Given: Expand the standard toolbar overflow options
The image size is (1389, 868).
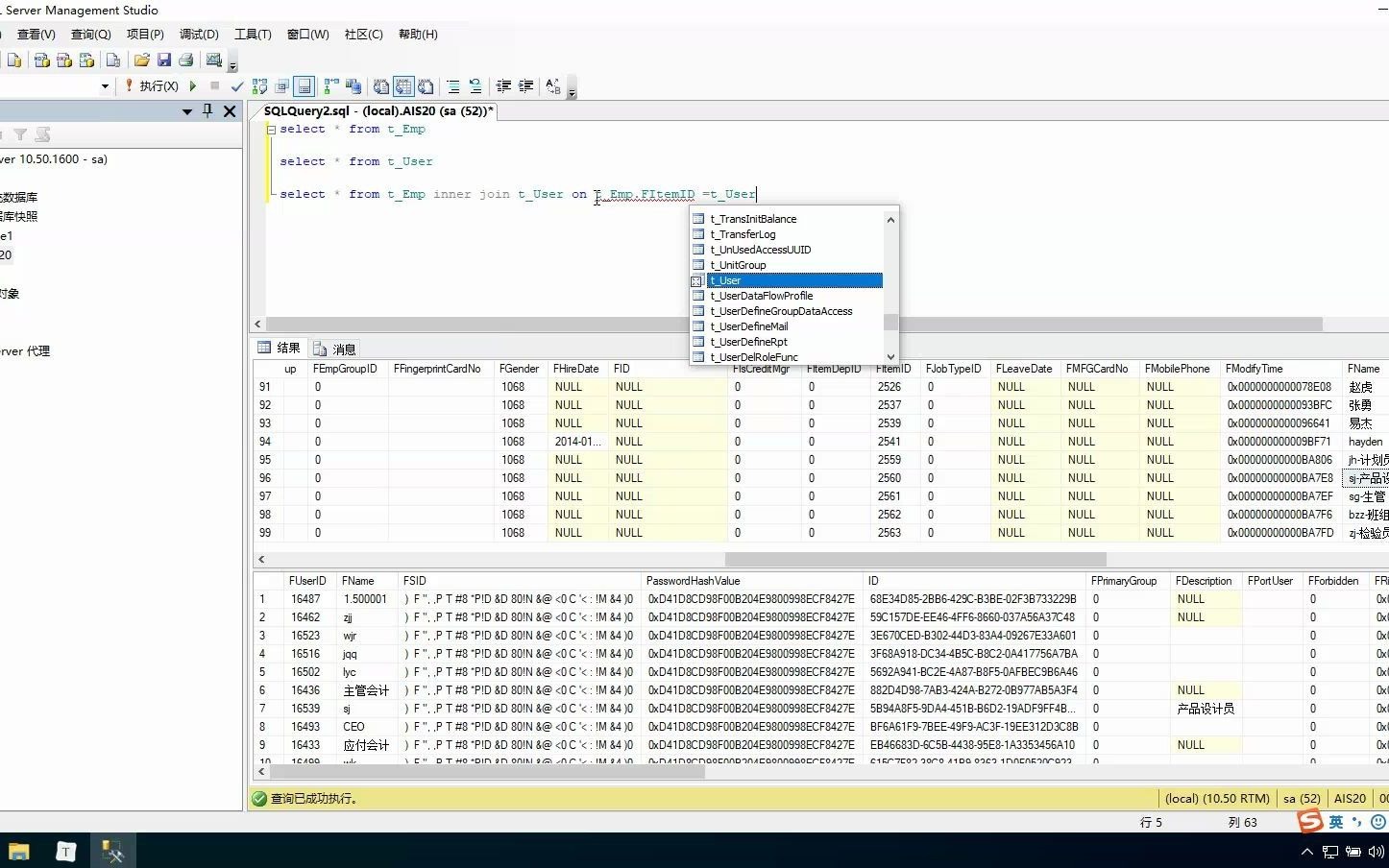Looking at the screenshot, I should click(x=232, y=65).
